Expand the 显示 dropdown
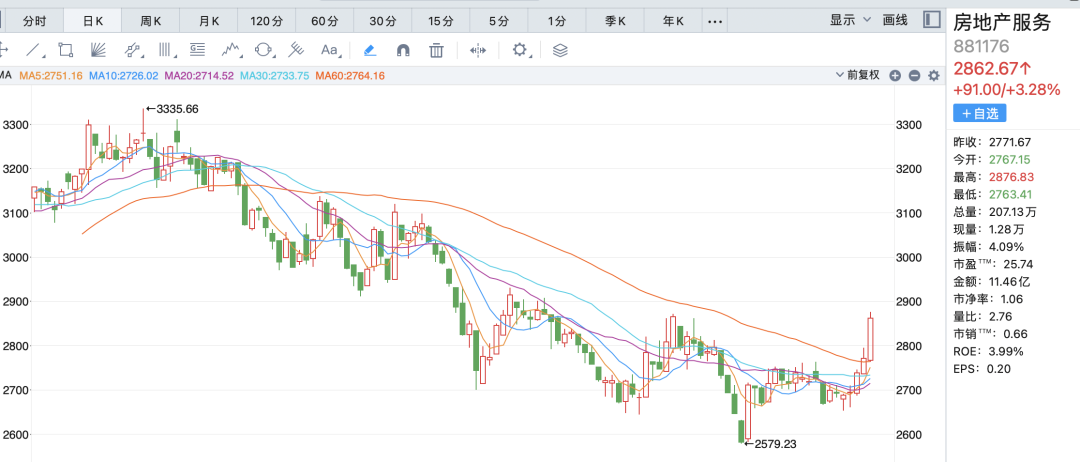The width and height of the screenshot is (1080, 462). click(x=850, y=20)
